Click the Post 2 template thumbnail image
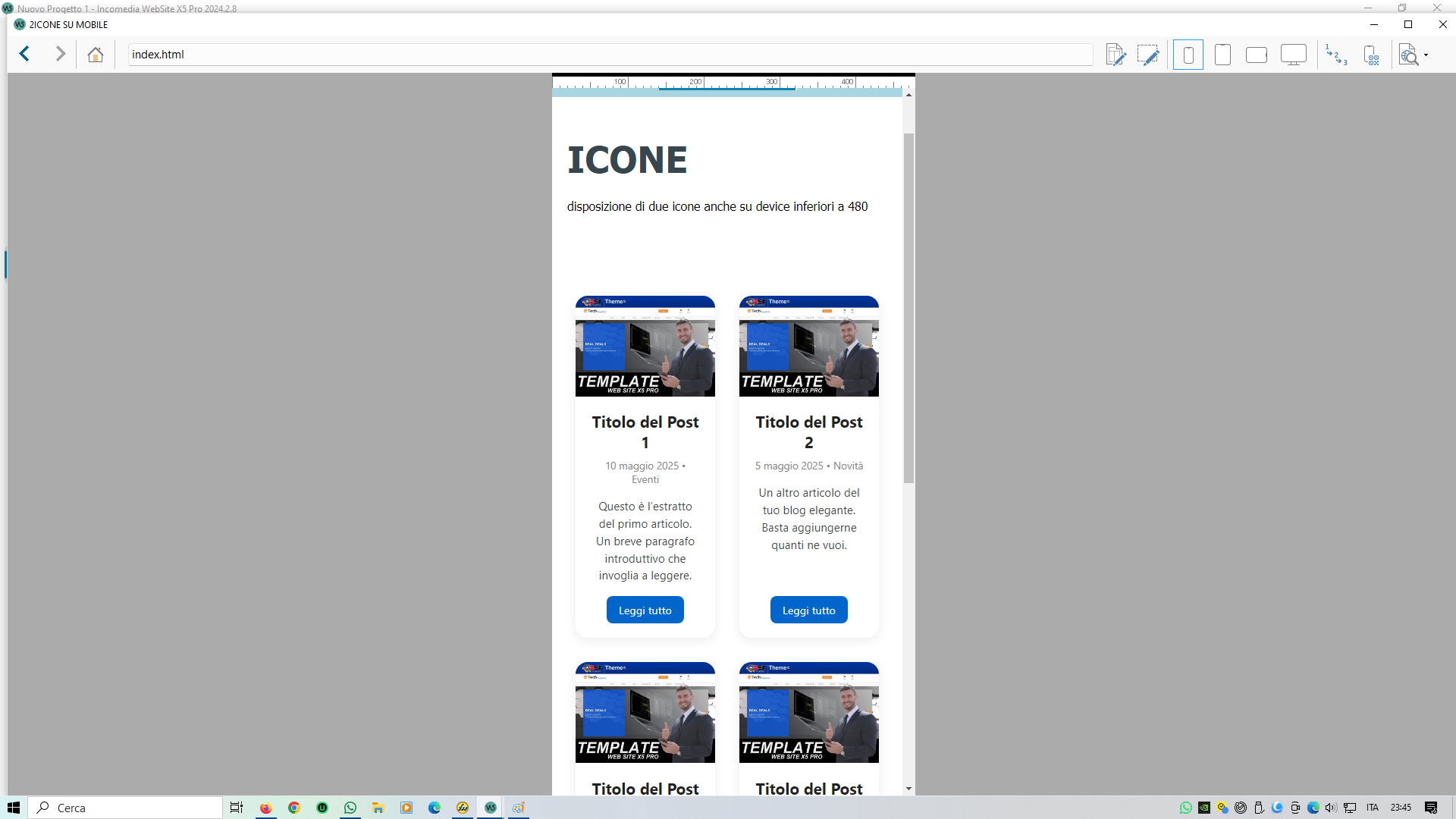This screenshot has height=819, width=1456. pyautogui.click(x=808, y=347)
